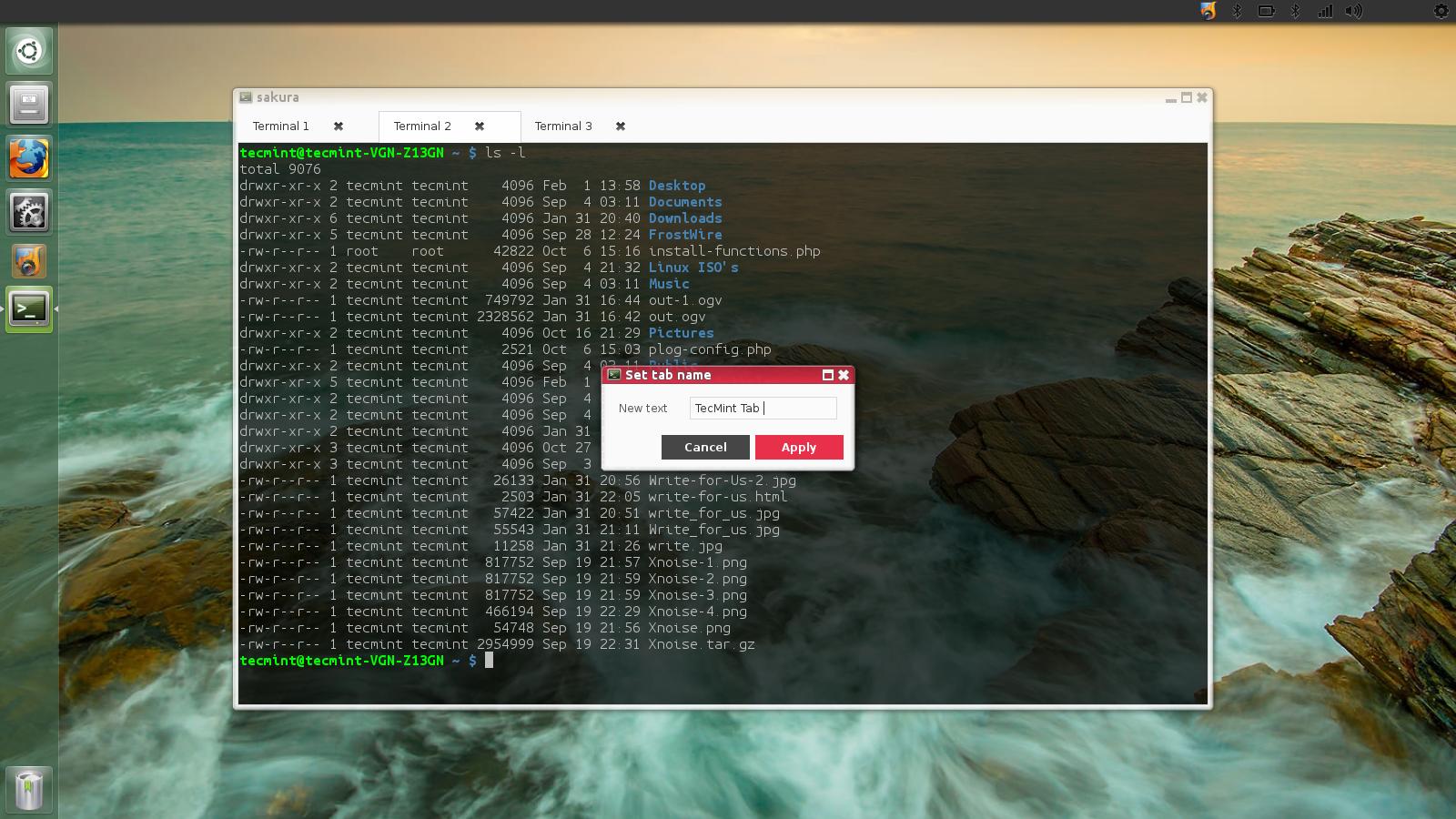Open the file manager from the dock

point(29,105)
